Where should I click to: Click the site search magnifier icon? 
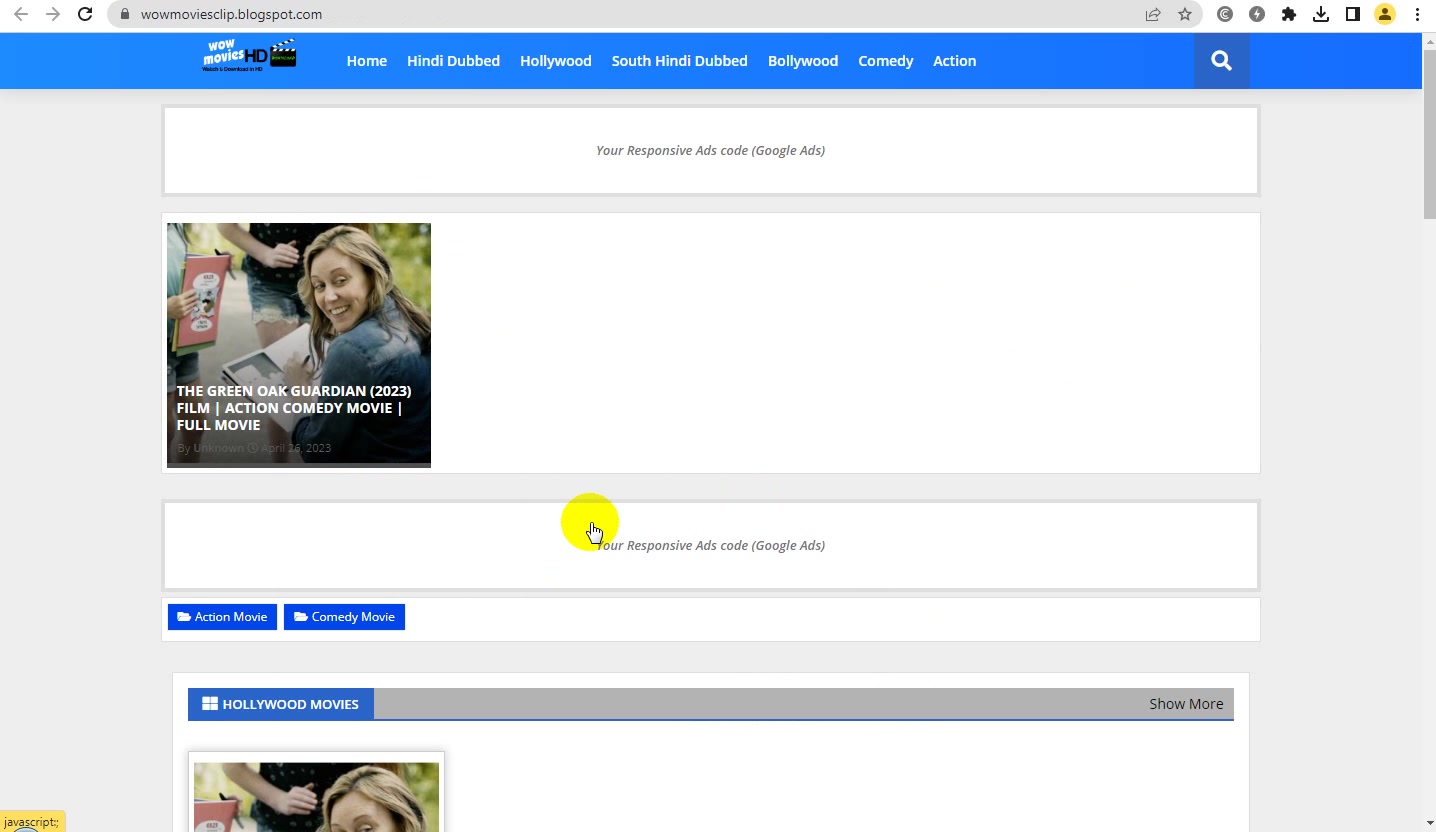point(1221,61)
